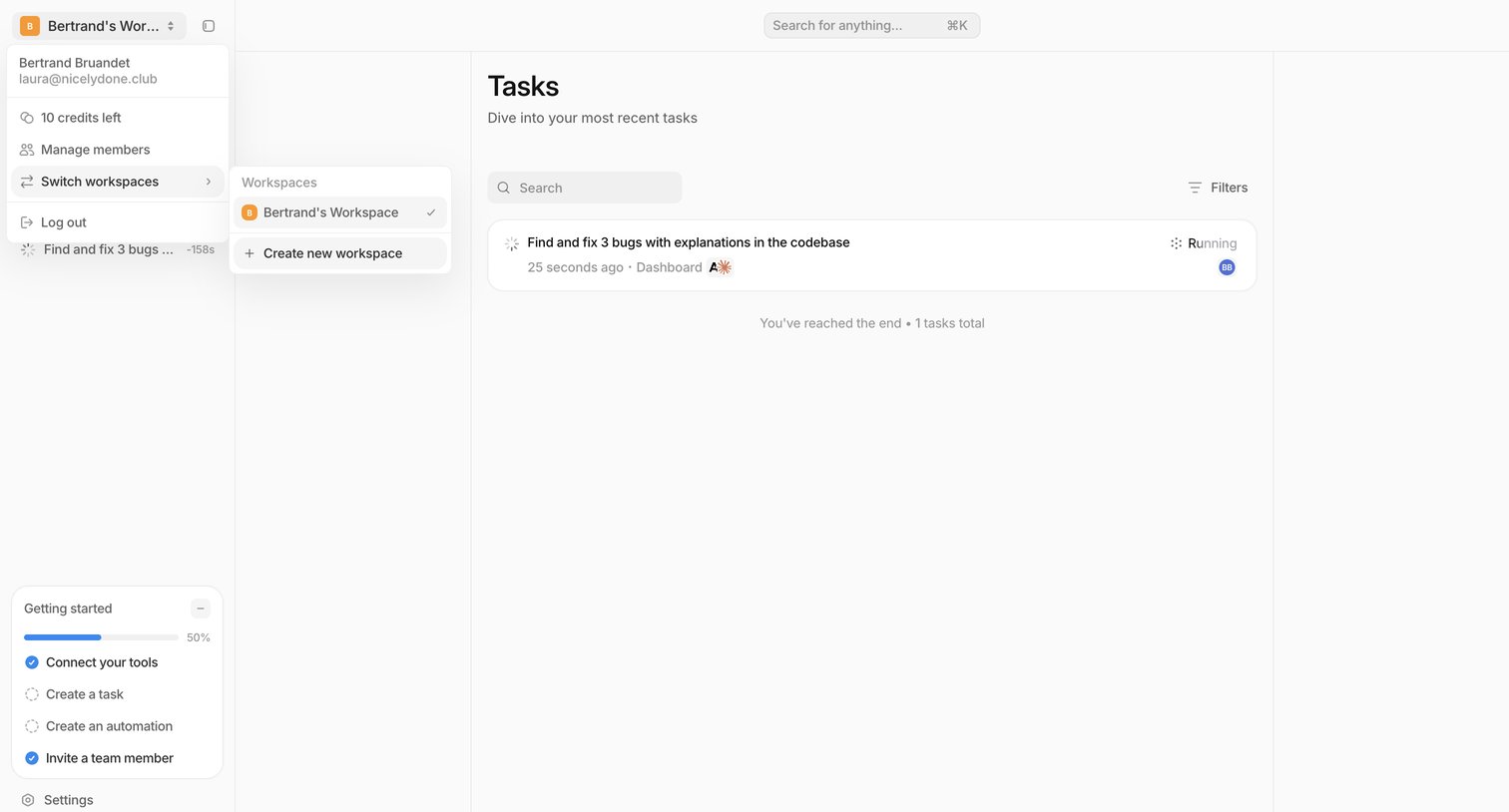Click the plus icon beside Create new workspace
1509x812 pixels.
[250, 253]
